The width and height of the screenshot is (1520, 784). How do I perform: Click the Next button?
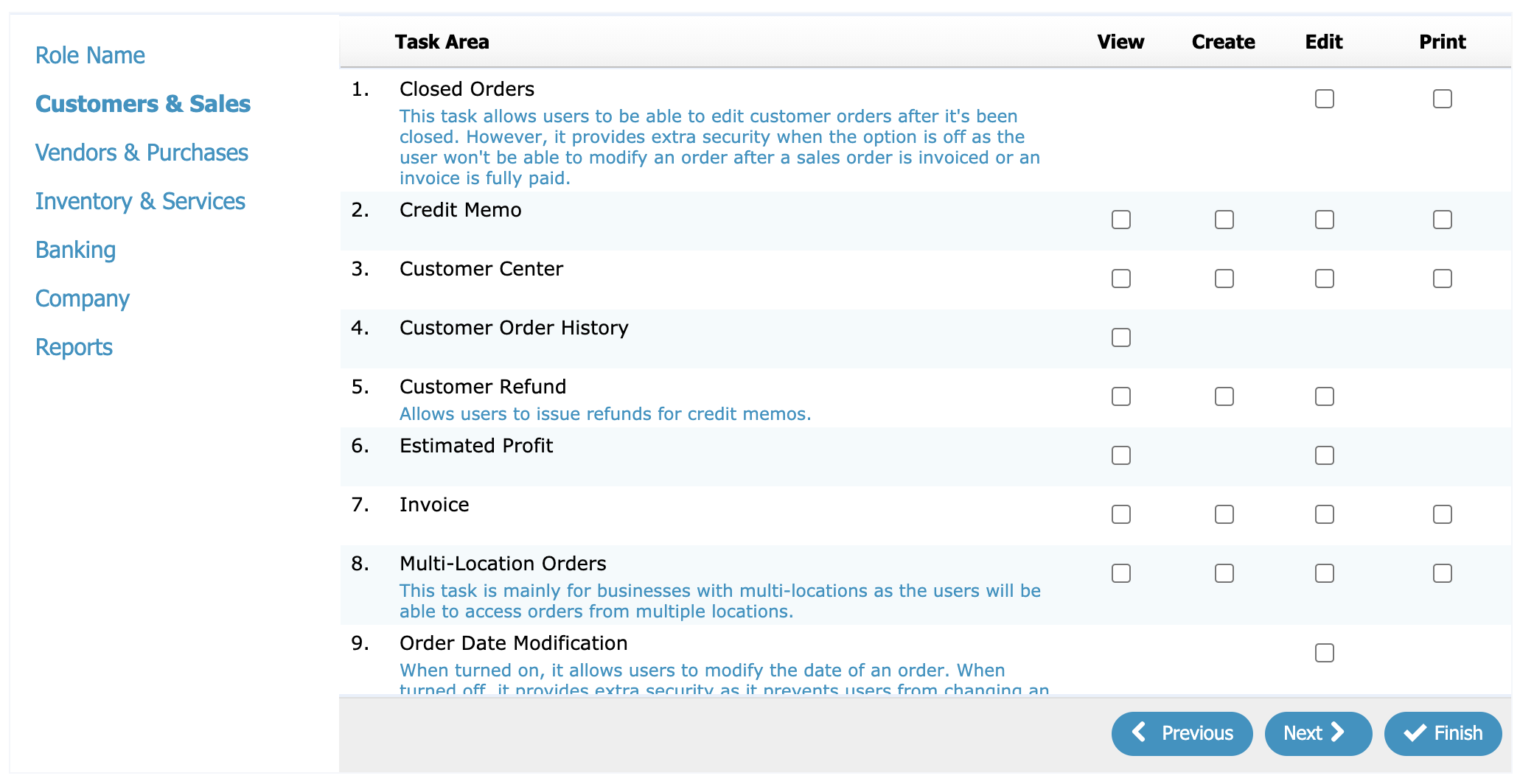click(1317, 733)
